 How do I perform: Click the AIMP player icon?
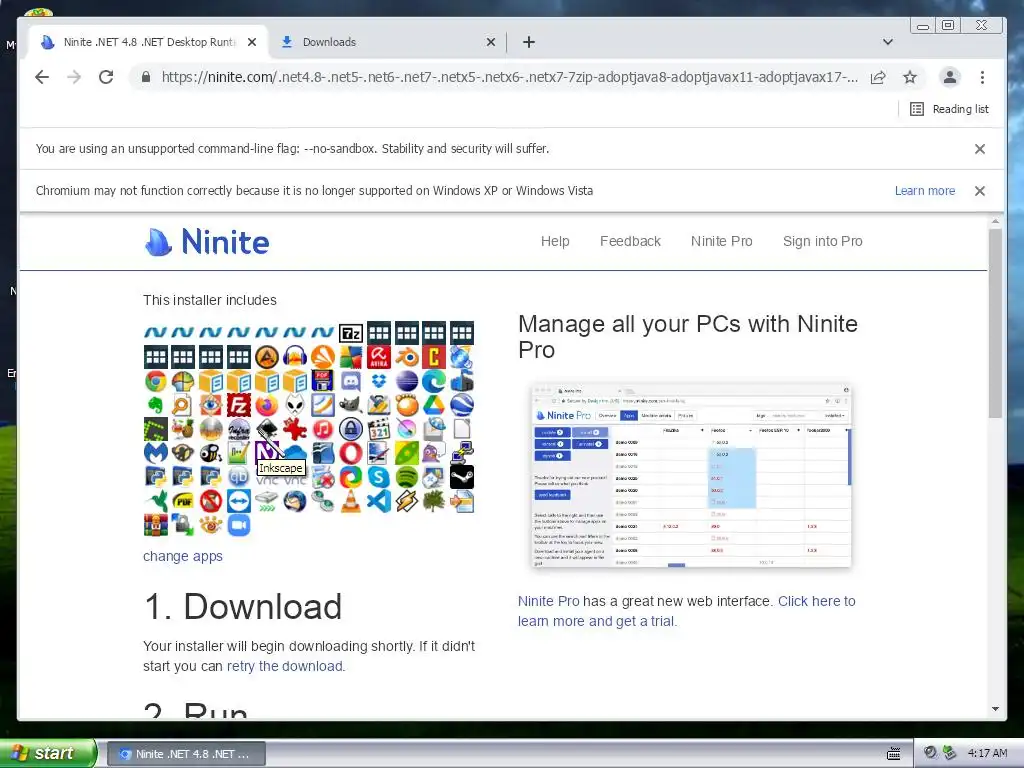(x=266, y=357)
